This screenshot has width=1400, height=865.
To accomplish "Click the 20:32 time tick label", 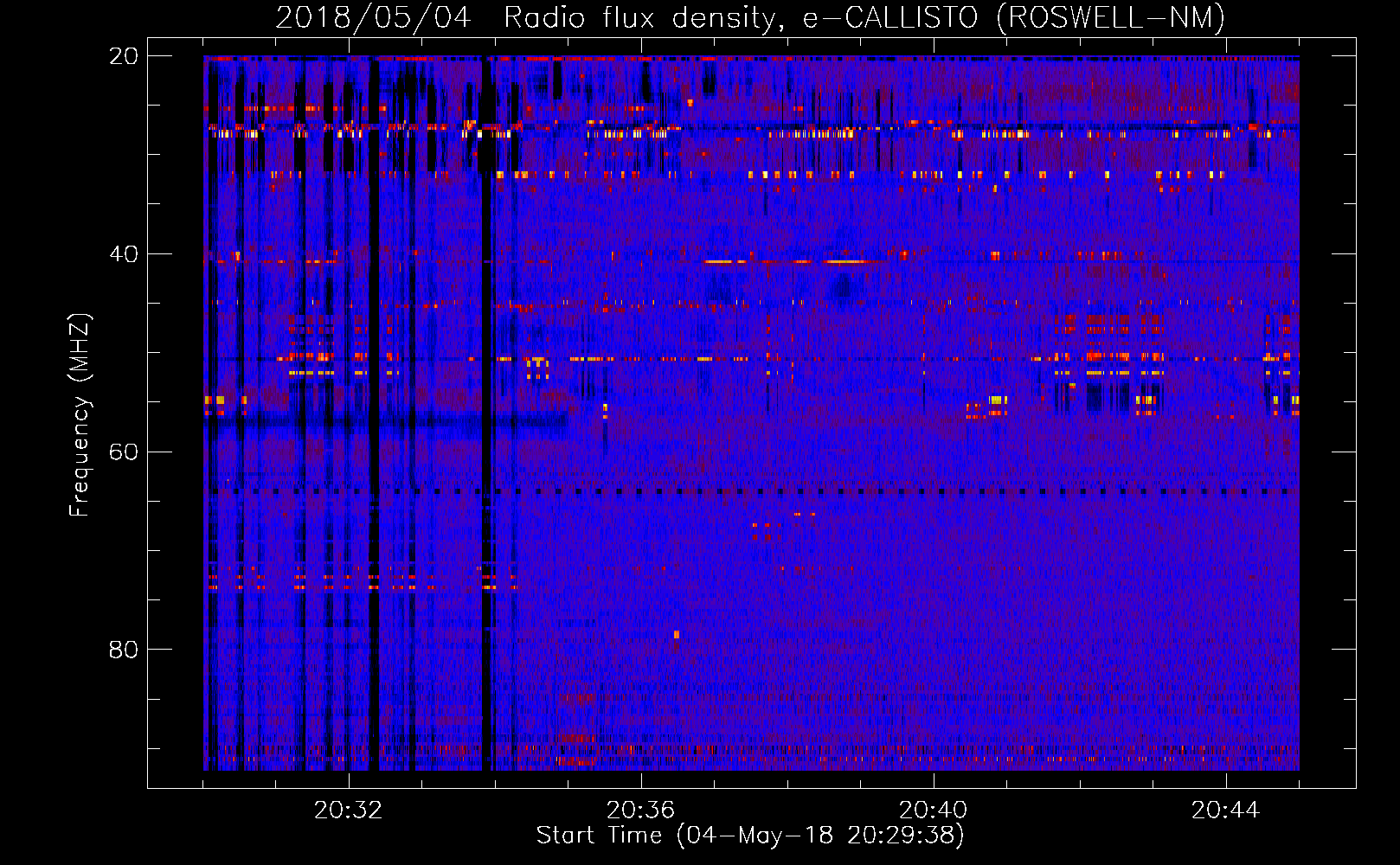I will pos(348,811).
